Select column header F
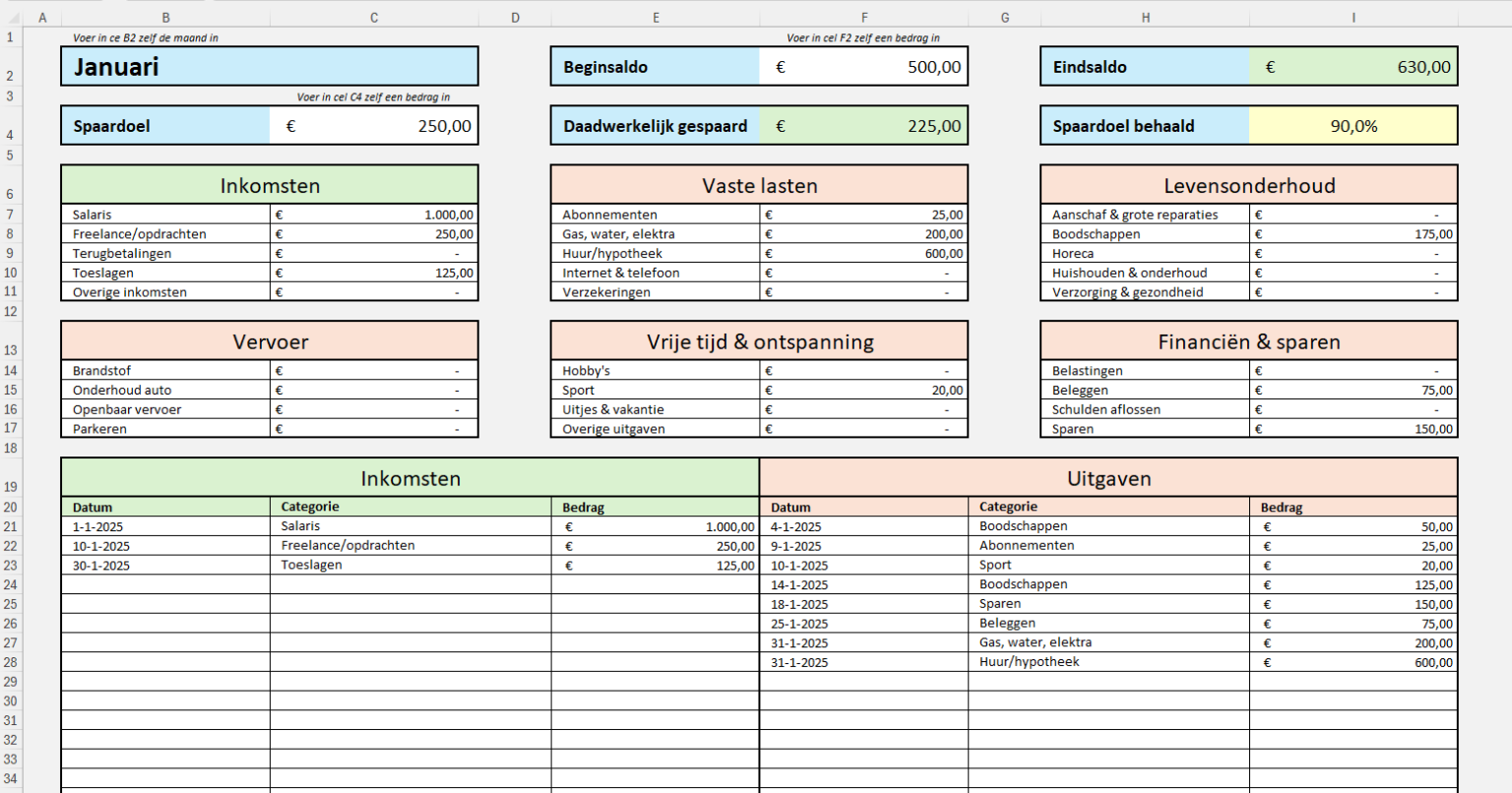Screen dimensions: 1512x793 864,17
